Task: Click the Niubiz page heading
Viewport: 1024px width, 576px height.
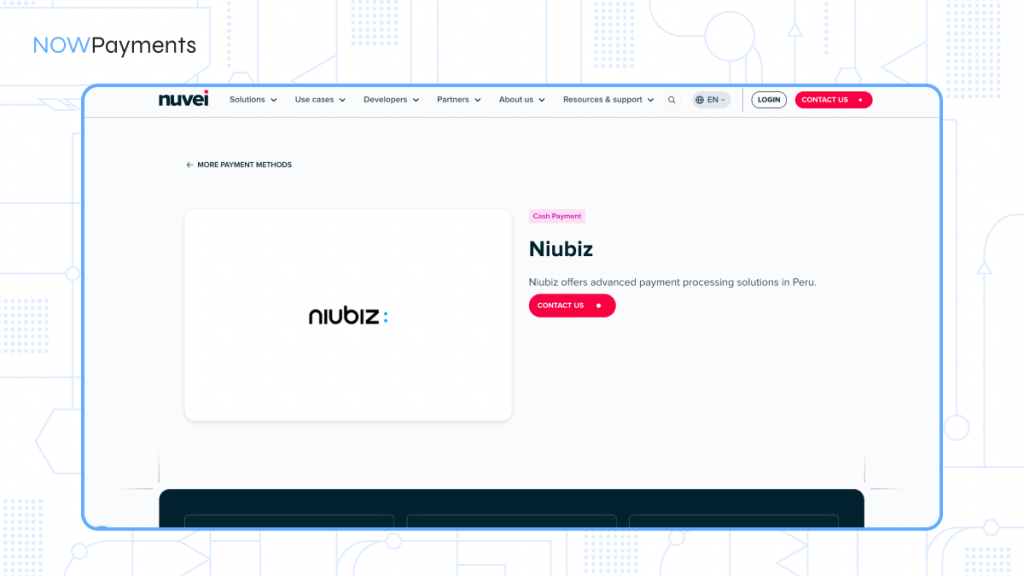Action: pyautogui.click(x=561, y=249)
